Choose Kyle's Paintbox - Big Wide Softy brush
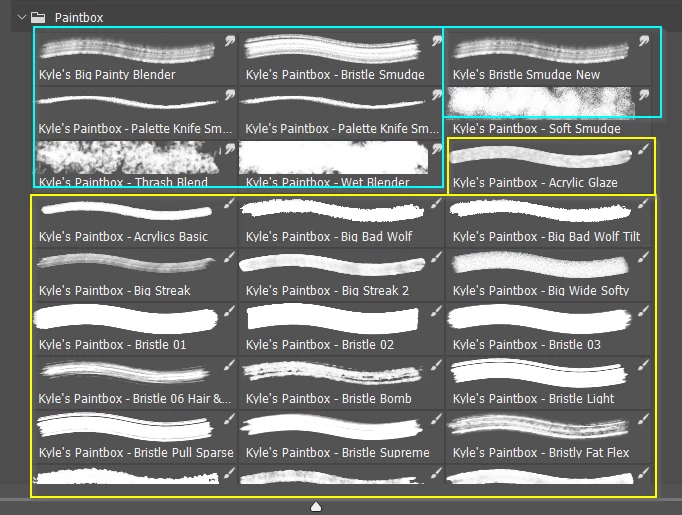 [x=548, y=274]
